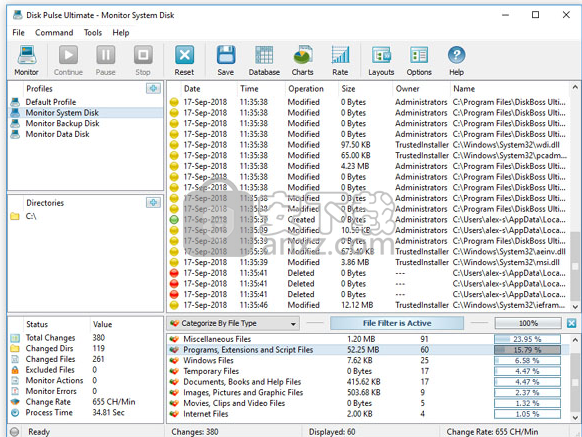Select the Temporary Files category row
The height and width of the screenshot is (437, 582).
368,371
